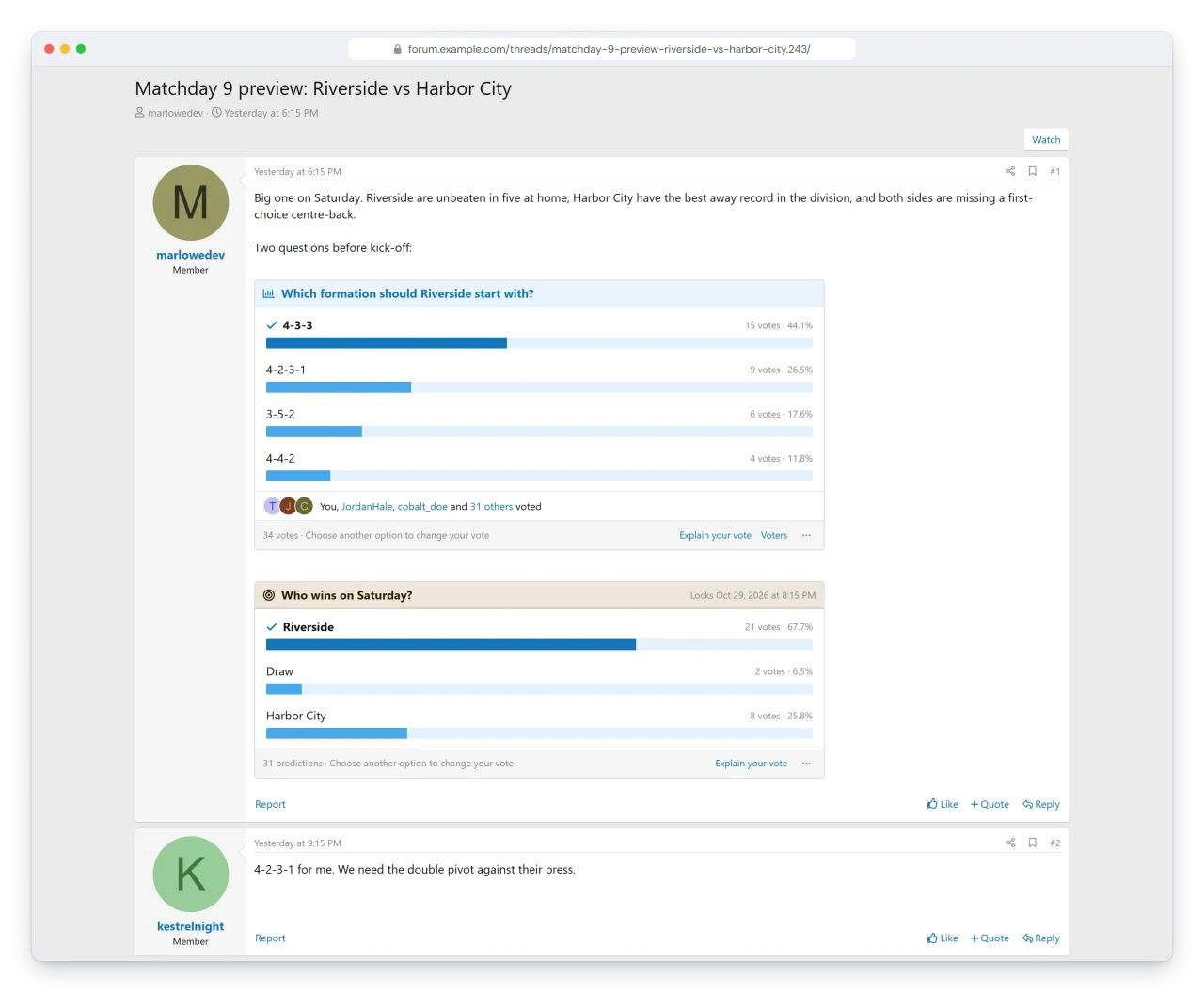Image resolution: width=1204 pixels, height=993 pixels.
Task: Report marlowedev's post
Action: coord(270,804)
